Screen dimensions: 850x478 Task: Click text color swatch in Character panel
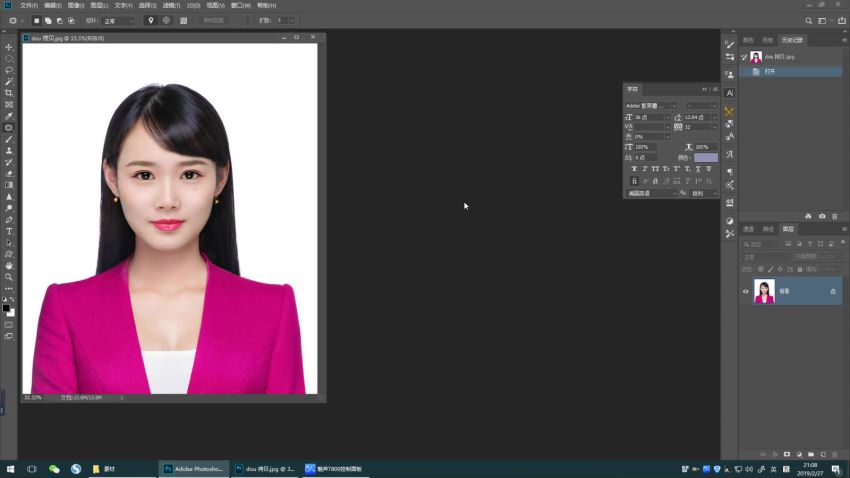coord(706,158)
